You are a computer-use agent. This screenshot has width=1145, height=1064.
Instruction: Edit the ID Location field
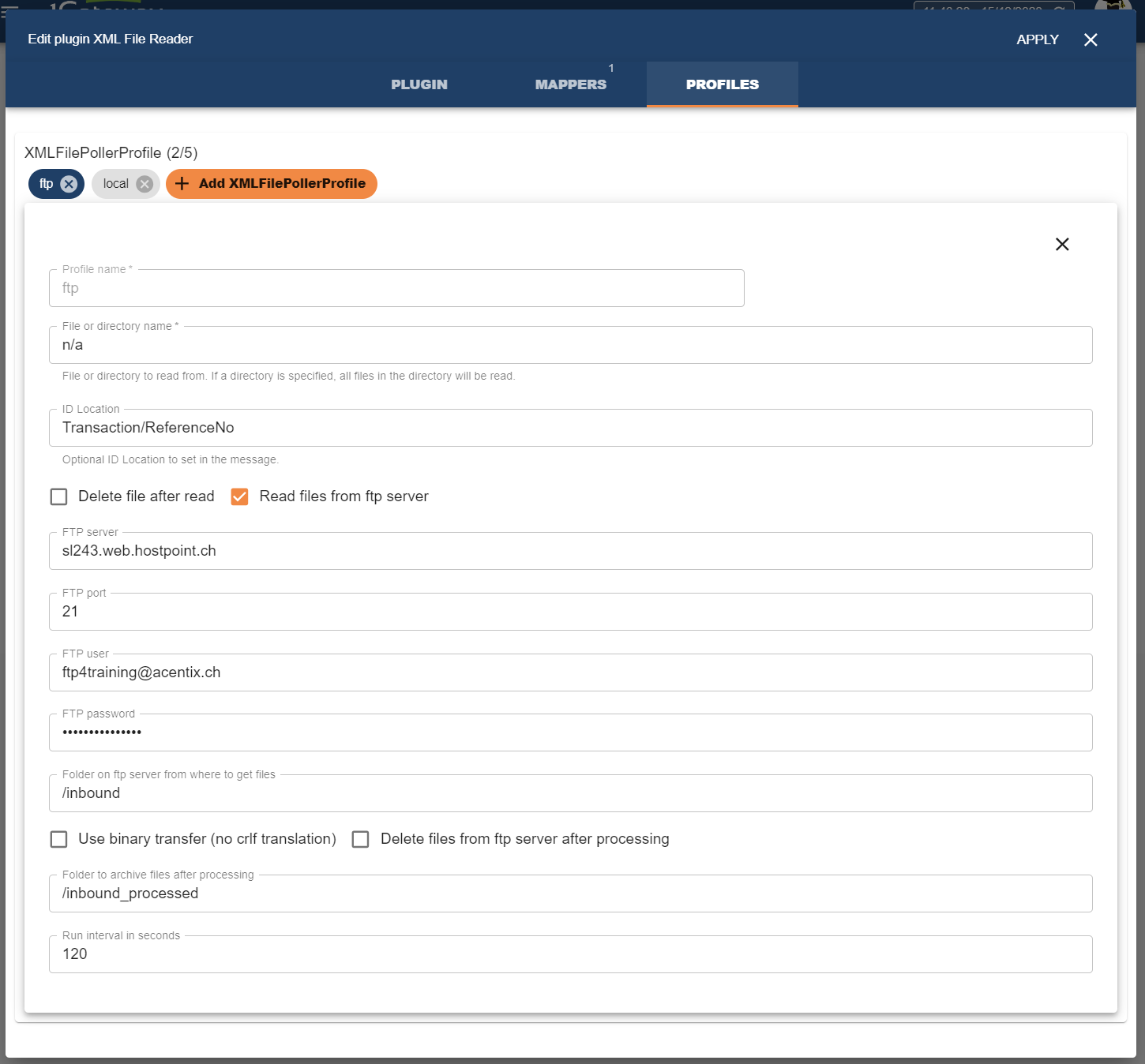pyautogui.click(x=570, y=428)
